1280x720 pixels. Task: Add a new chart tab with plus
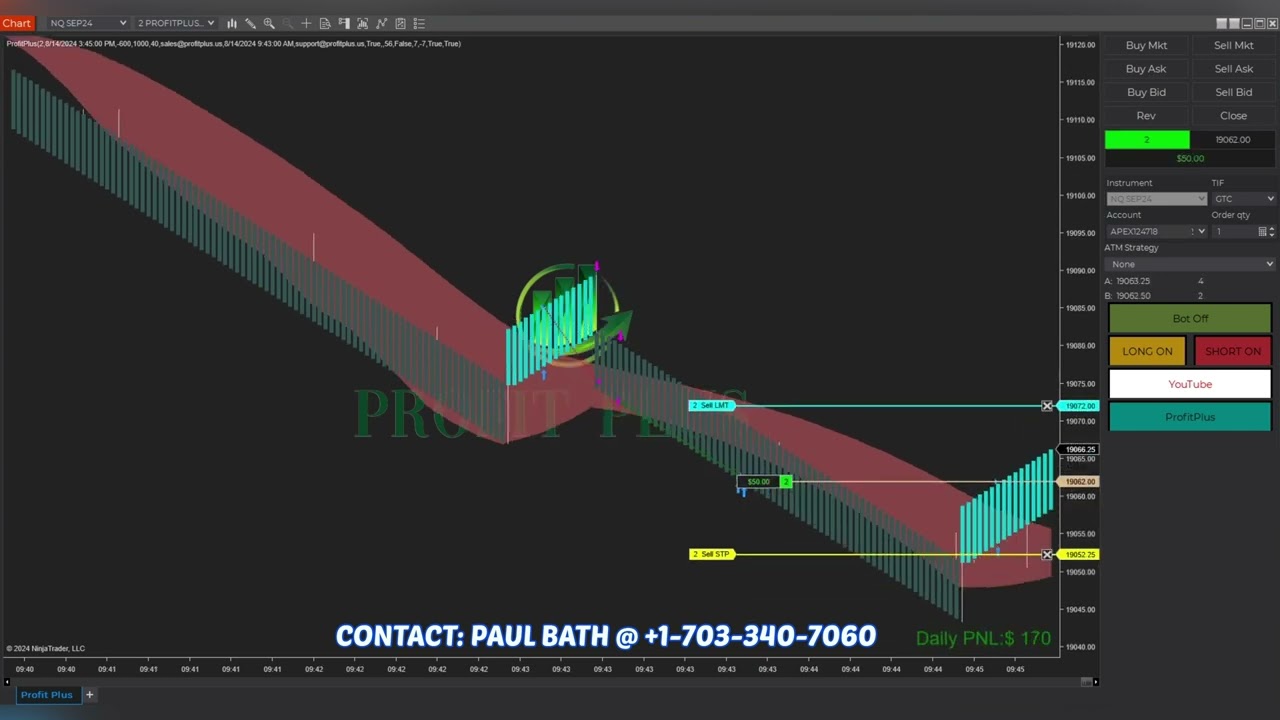[x=89, y=694]
